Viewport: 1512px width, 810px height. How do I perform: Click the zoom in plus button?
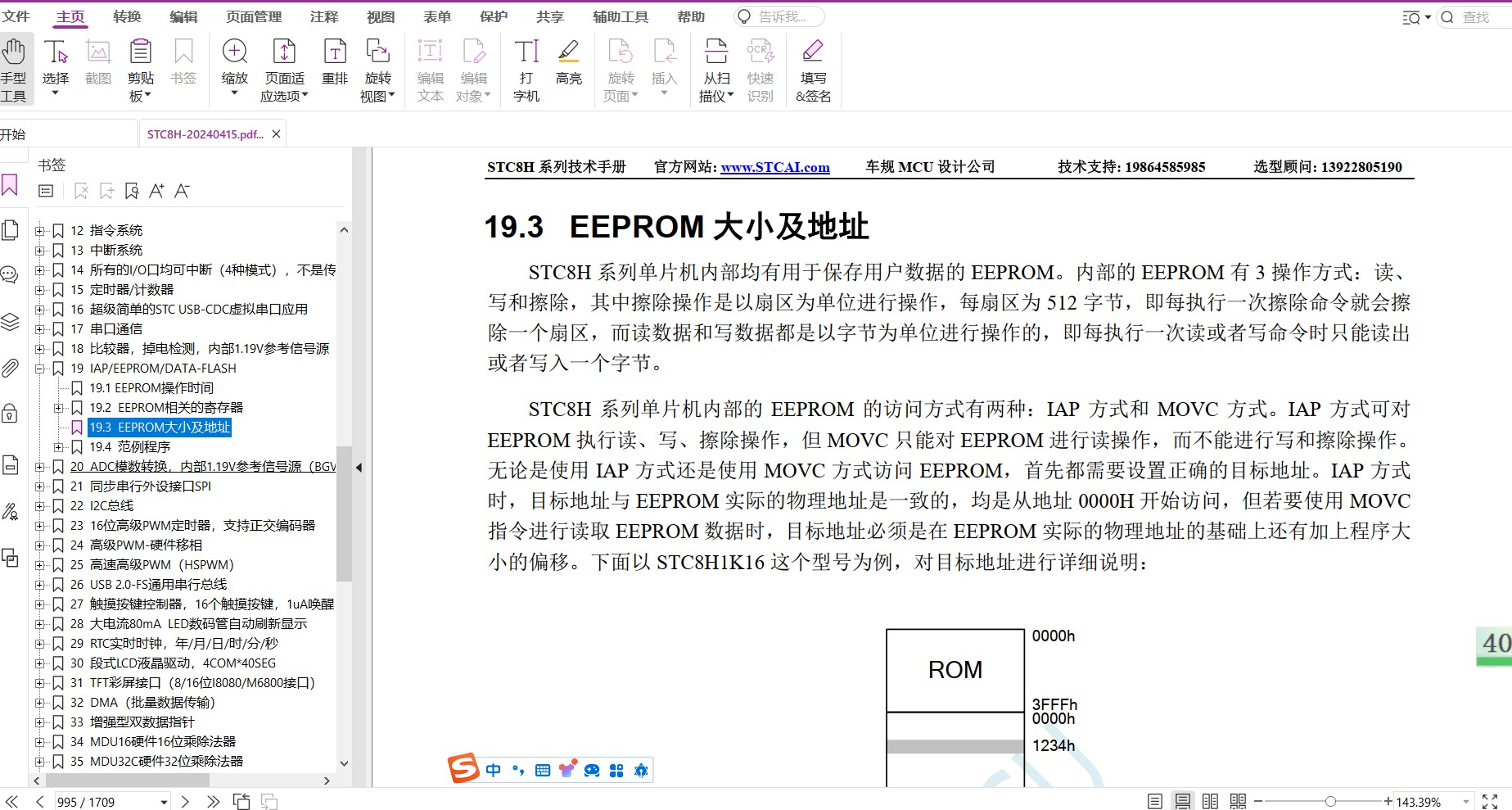pyautogui.click(x=1388, y=802)
